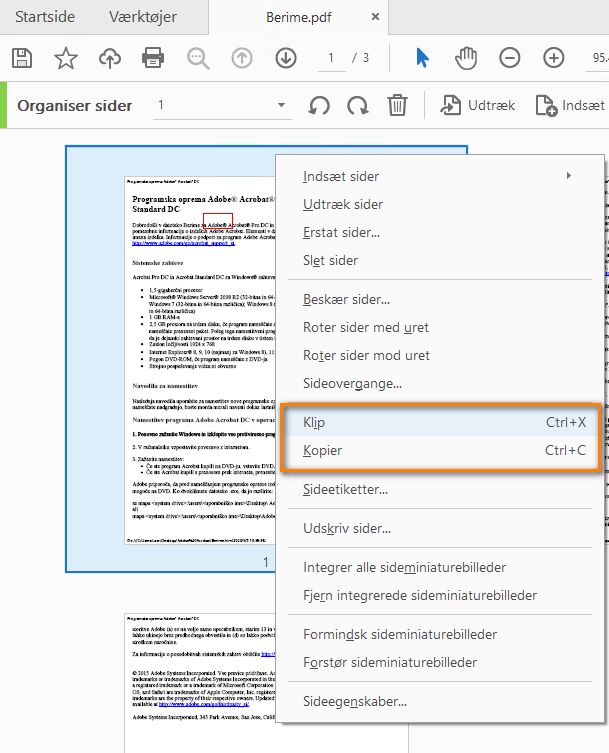Screen dimensions: 609x753
Task: Choose the selection arrow tool
Action: [x=422, y=58]
